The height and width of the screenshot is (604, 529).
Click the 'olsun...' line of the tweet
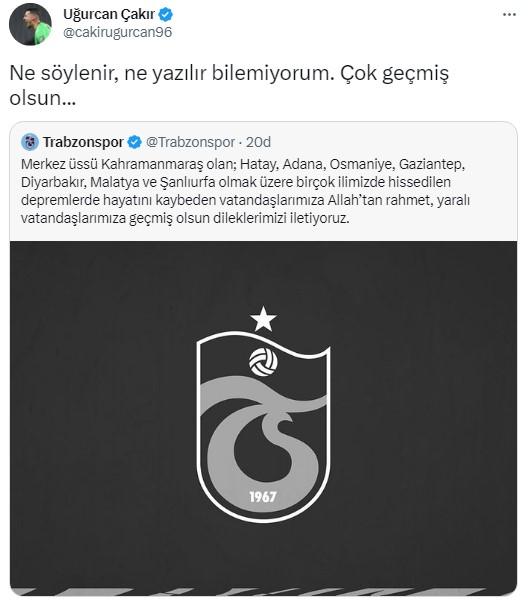[x=43, y=98]
